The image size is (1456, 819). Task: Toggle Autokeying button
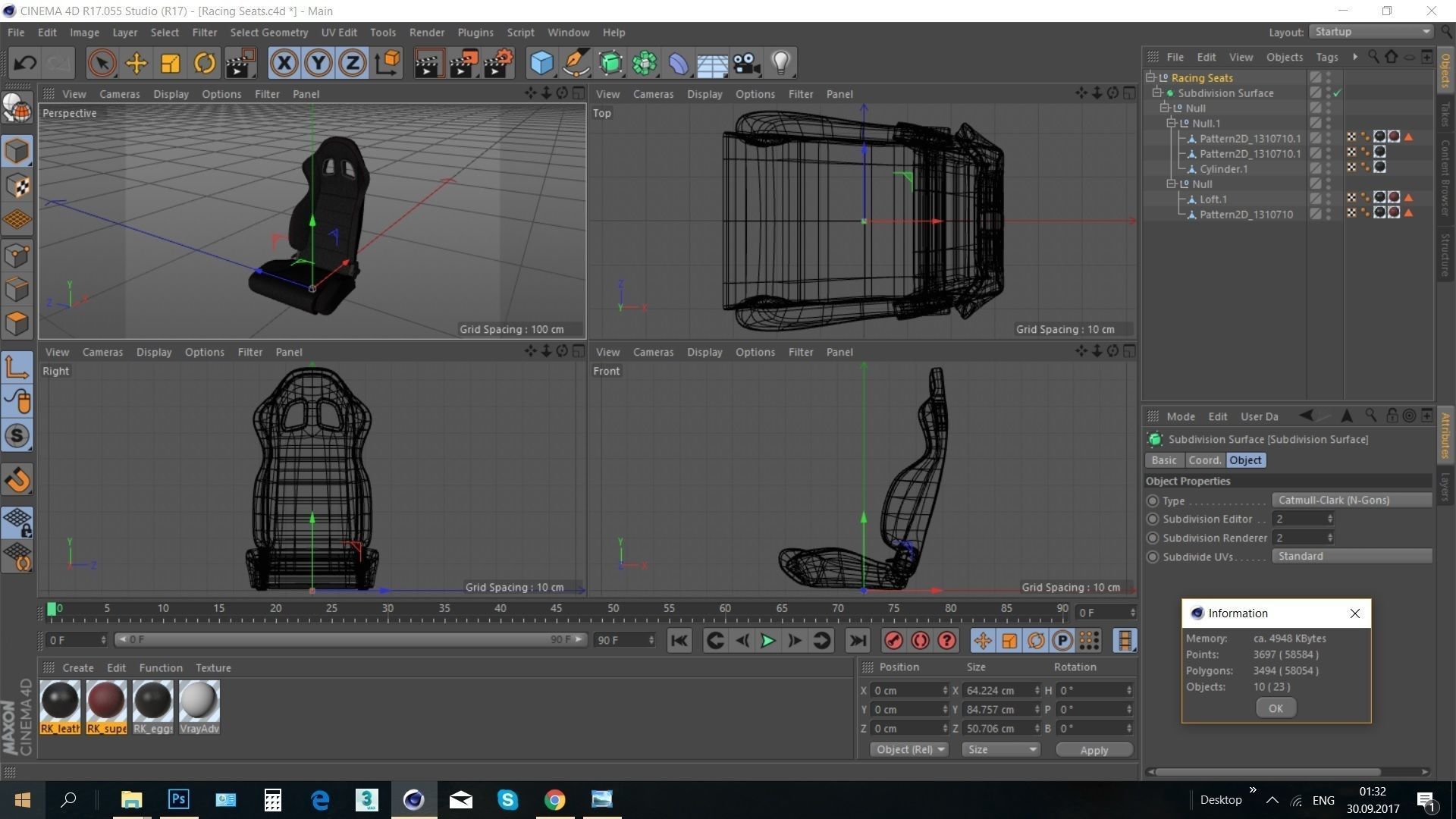click(921, 641)
